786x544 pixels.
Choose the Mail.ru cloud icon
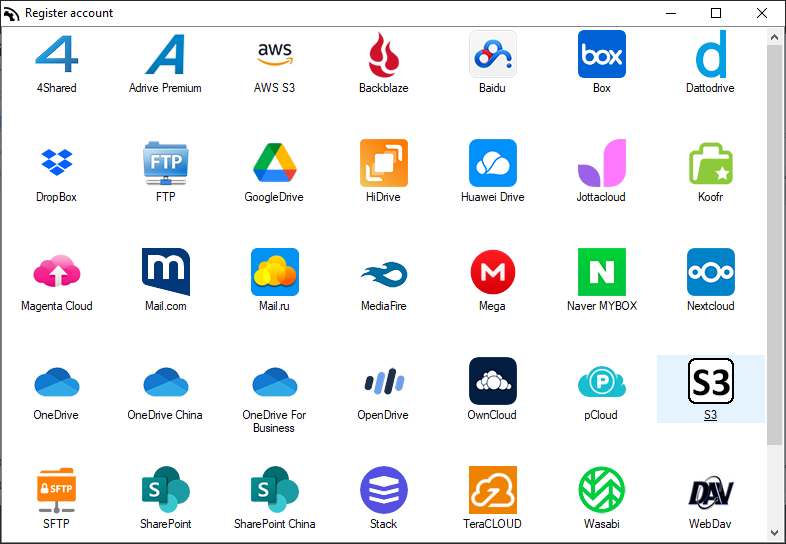tap(275, 272)
